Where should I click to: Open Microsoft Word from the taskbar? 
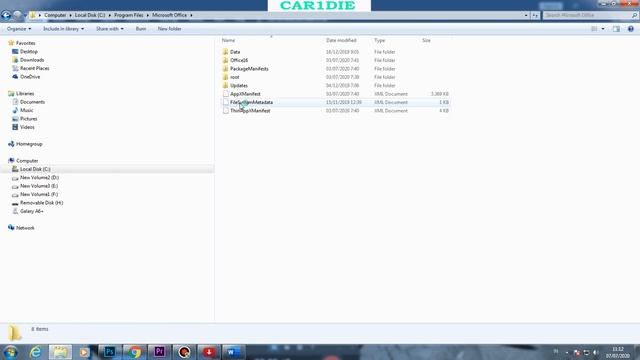(233, 352)
